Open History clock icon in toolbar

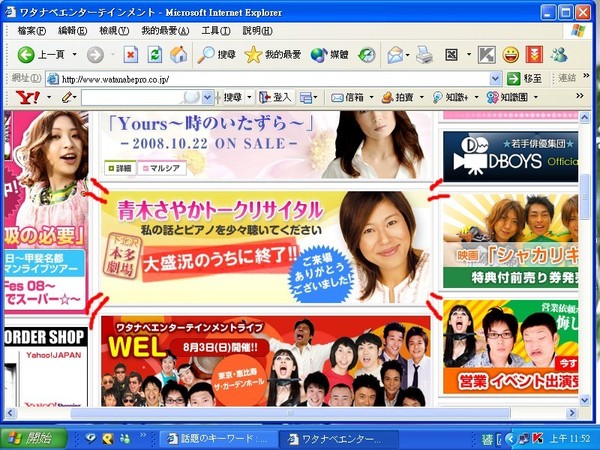point(367,55)
